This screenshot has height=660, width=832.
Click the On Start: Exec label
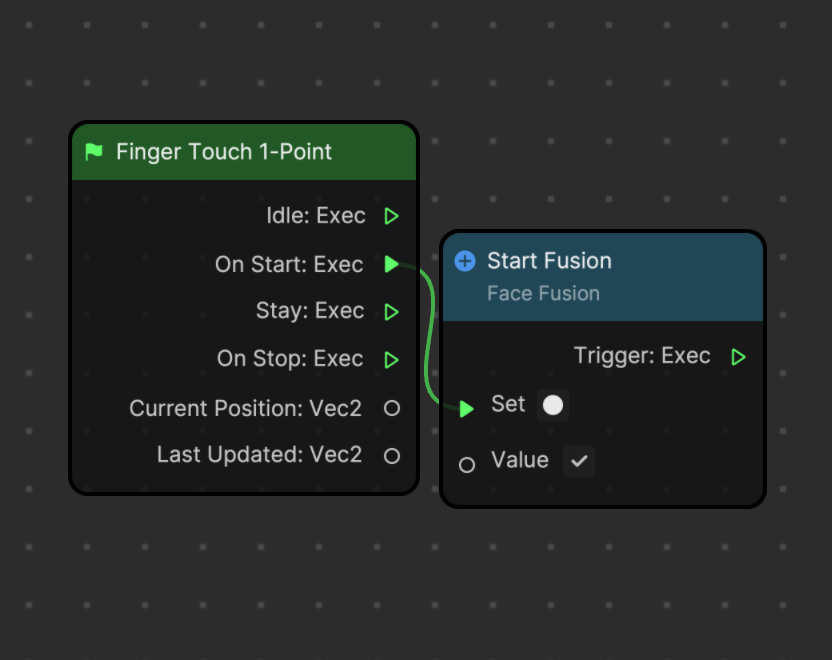click(x=289, y=264)
